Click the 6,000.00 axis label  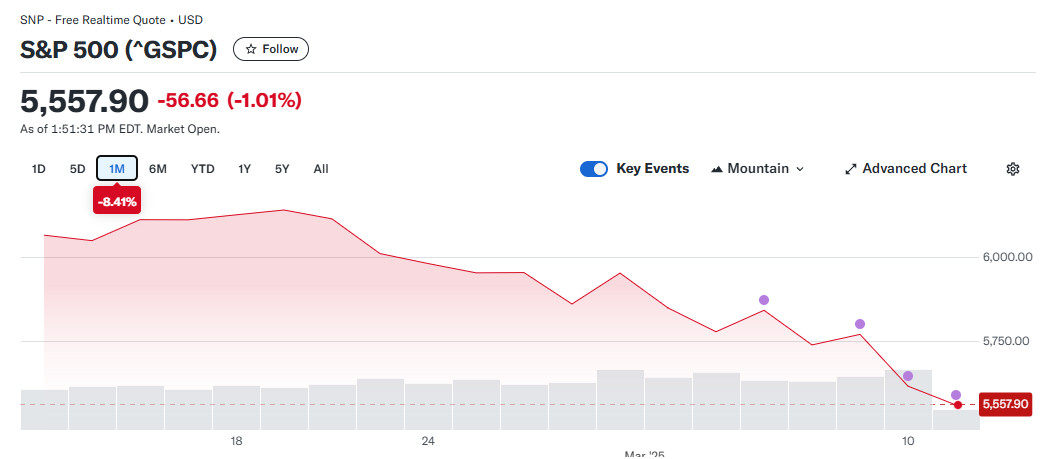[x=1007, y=257]
